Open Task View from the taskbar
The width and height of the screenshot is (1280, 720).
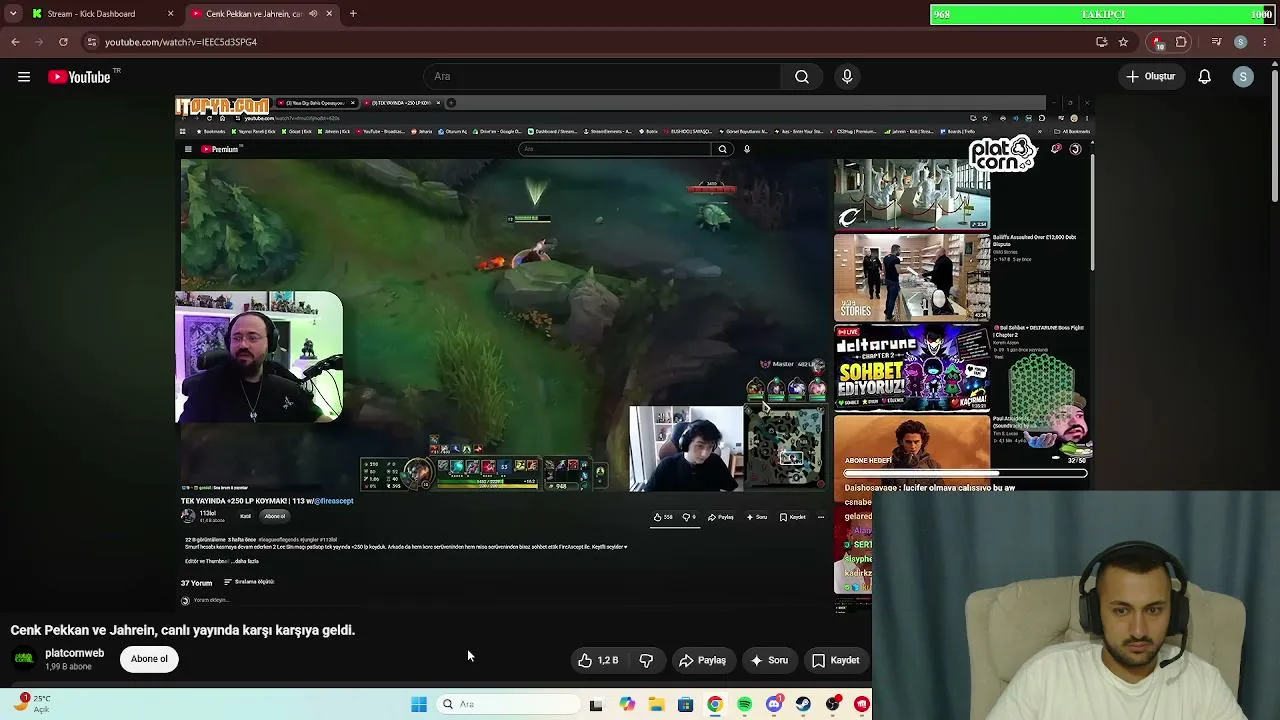[x=596, y=704]
